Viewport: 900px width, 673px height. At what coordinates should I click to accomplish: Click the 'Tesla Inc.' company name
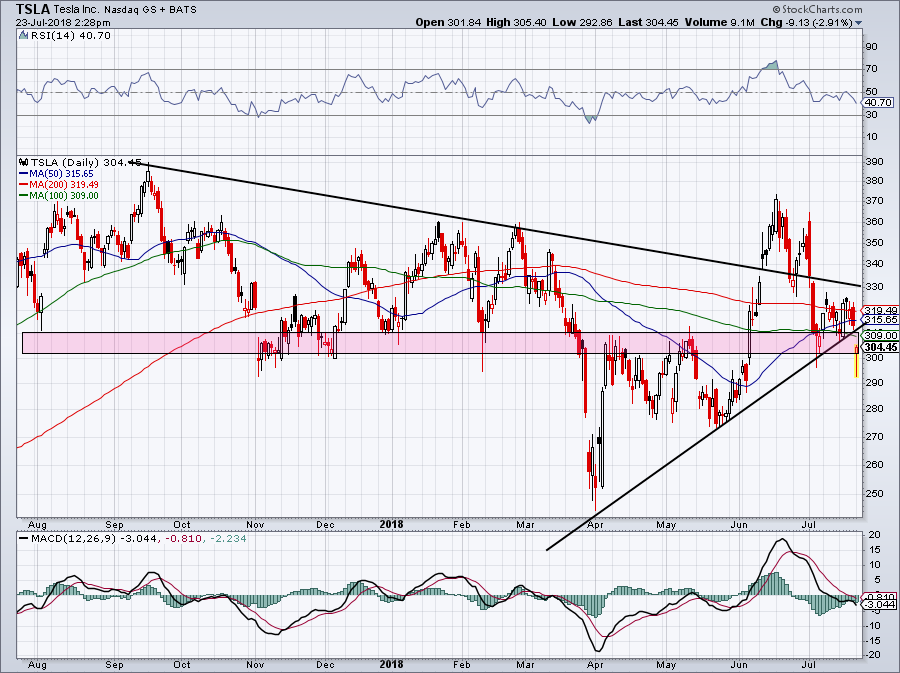click(x=76, y=10)
